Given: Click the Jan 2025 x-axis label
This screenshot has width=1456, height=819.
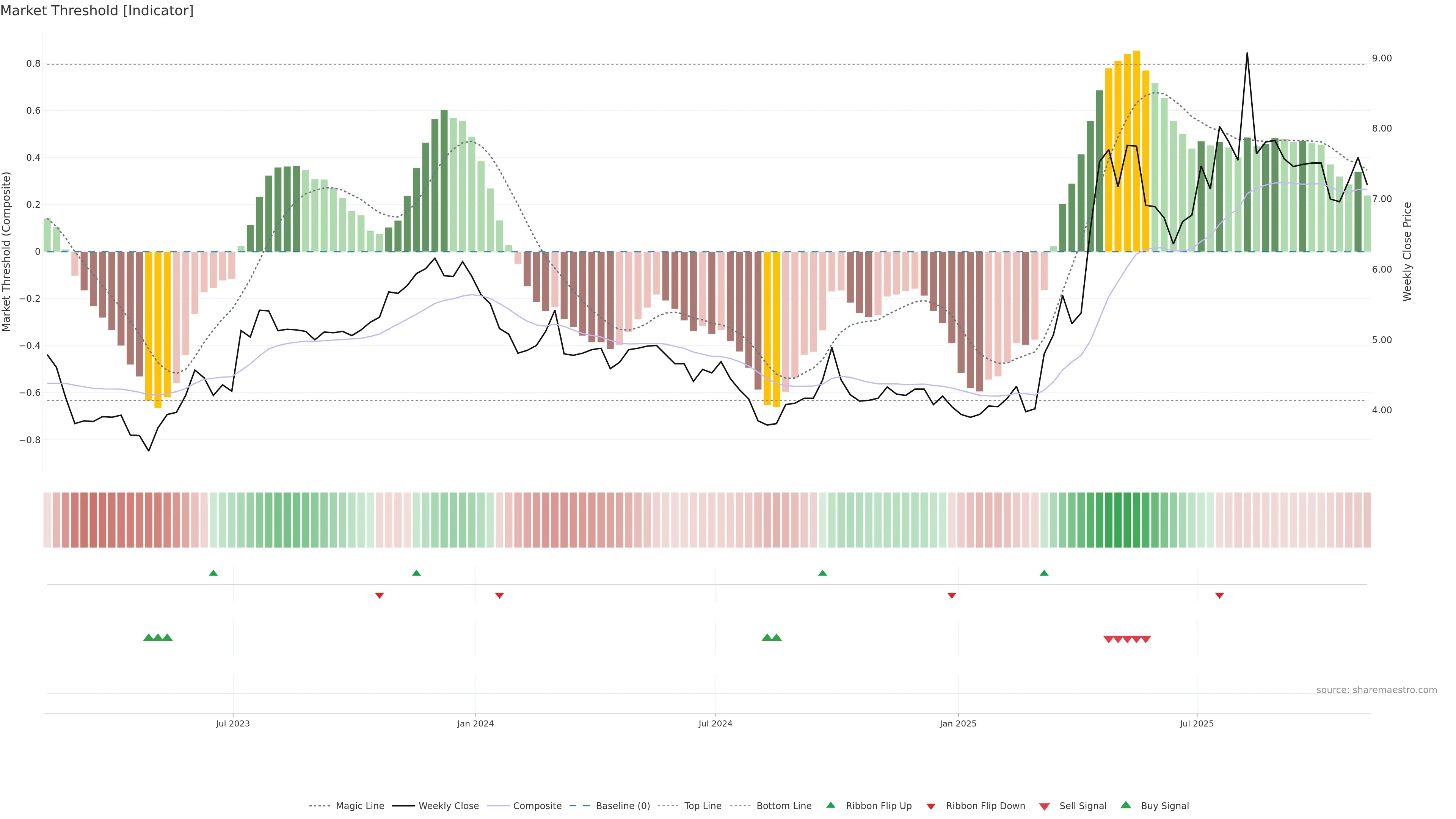Looking at the screenshot, I should [x=957, y=723].
